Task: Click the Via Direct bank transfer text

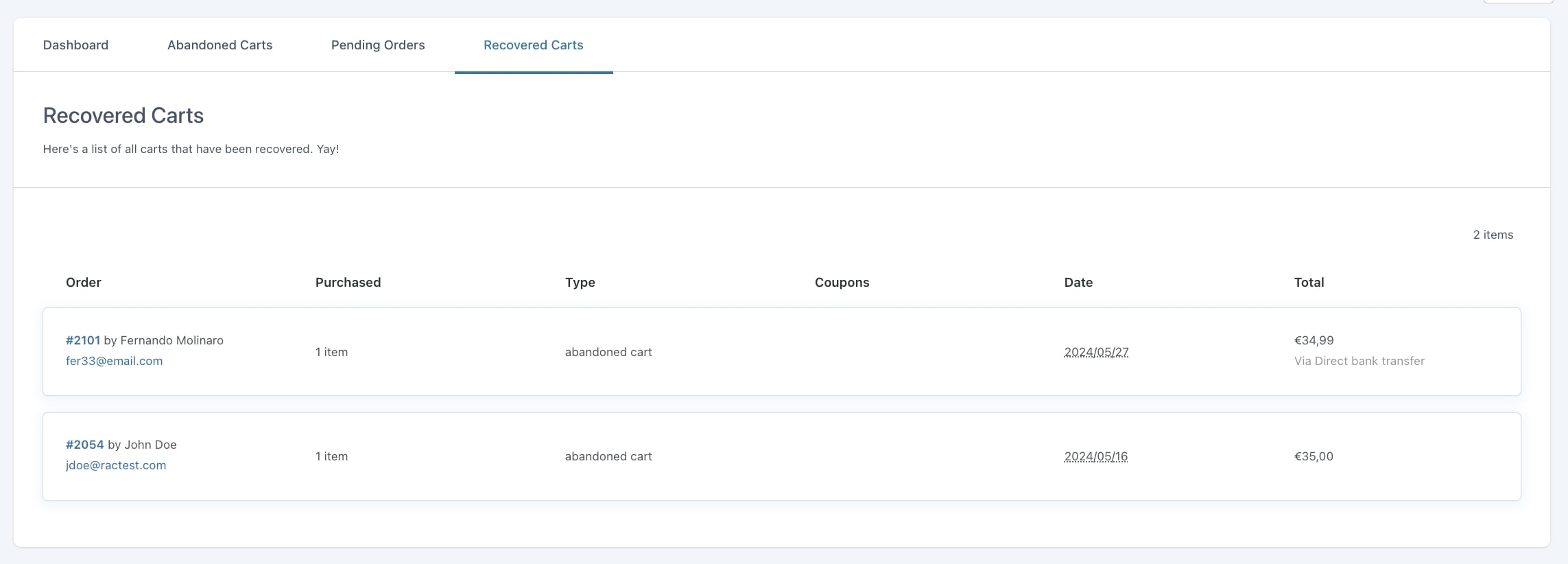Action: (x=1359, y=361)
